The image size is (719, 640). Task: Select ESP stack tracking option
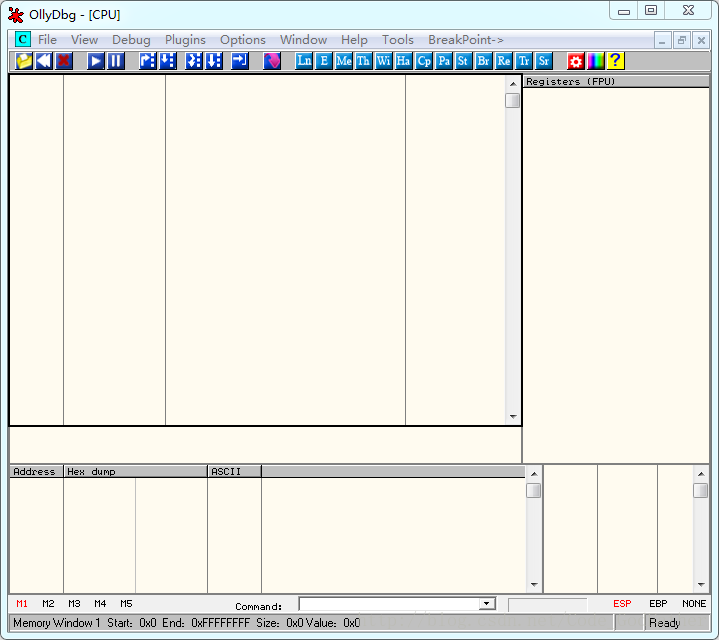point(622,604)
